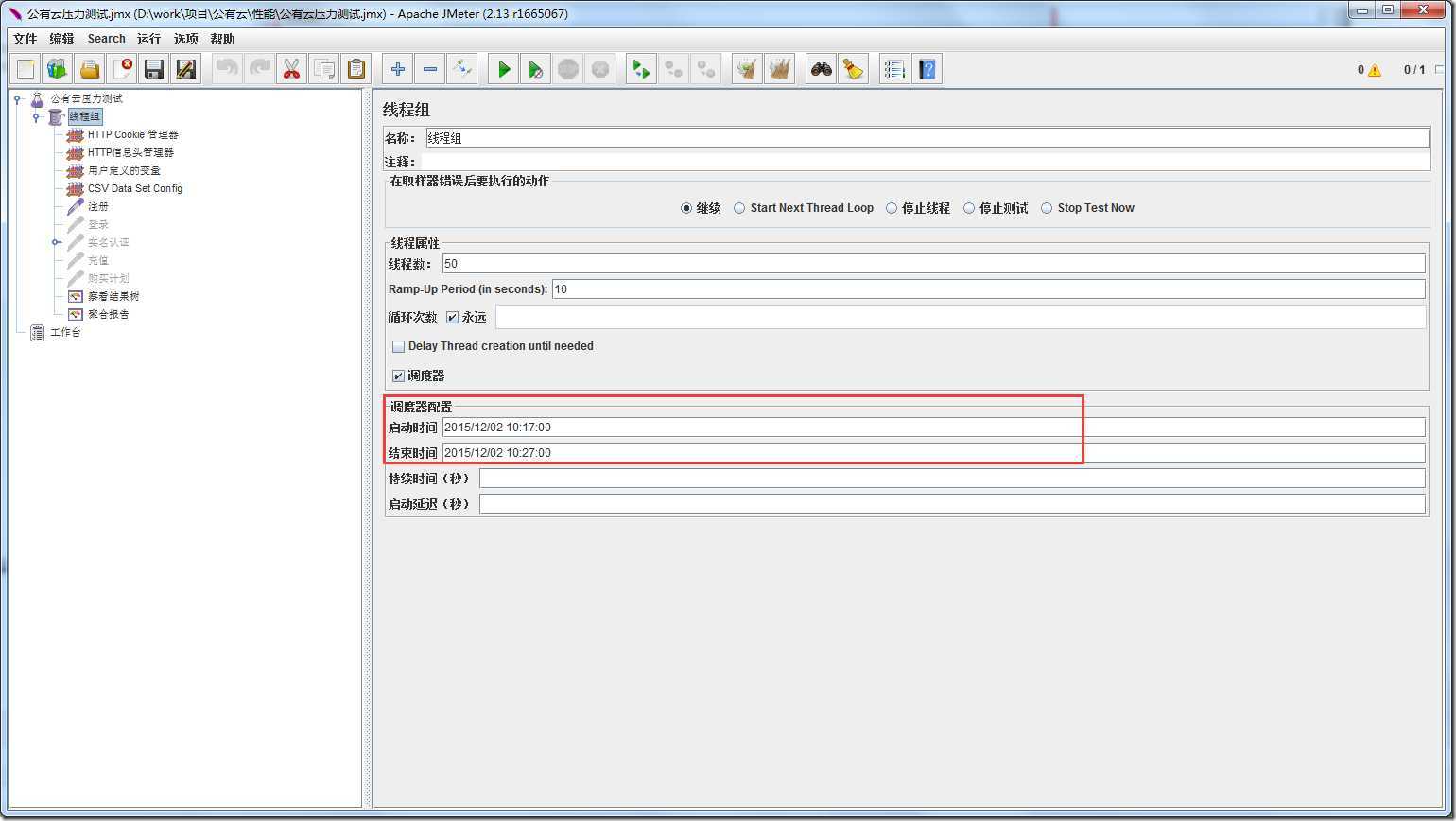Clear all results with double-broom icon
This screenshot has height=821, width=1456.
point(780,69)
